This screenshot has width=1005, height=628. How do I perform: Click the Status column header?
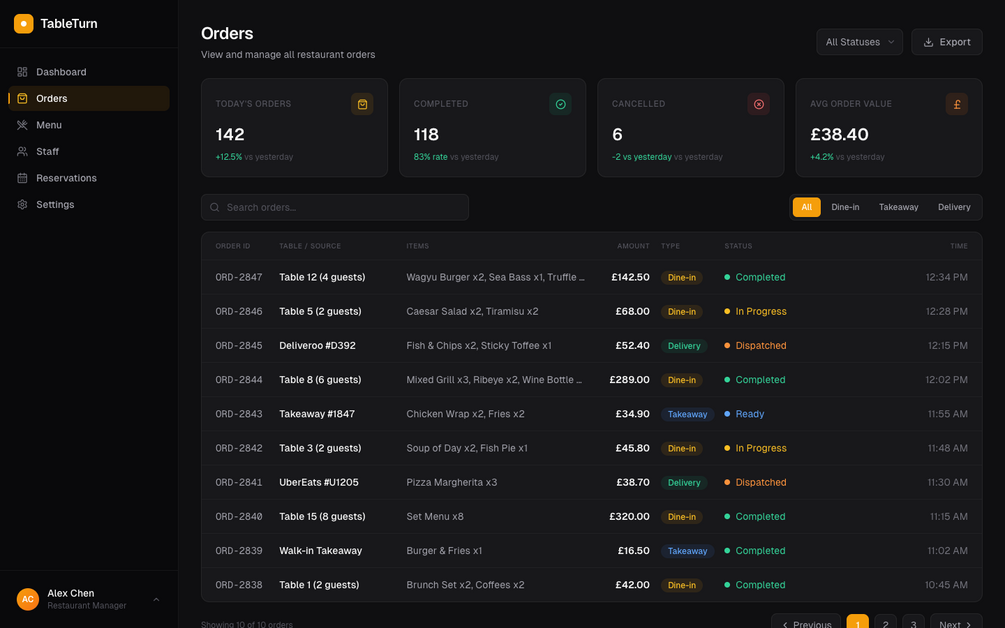[738, 246]
